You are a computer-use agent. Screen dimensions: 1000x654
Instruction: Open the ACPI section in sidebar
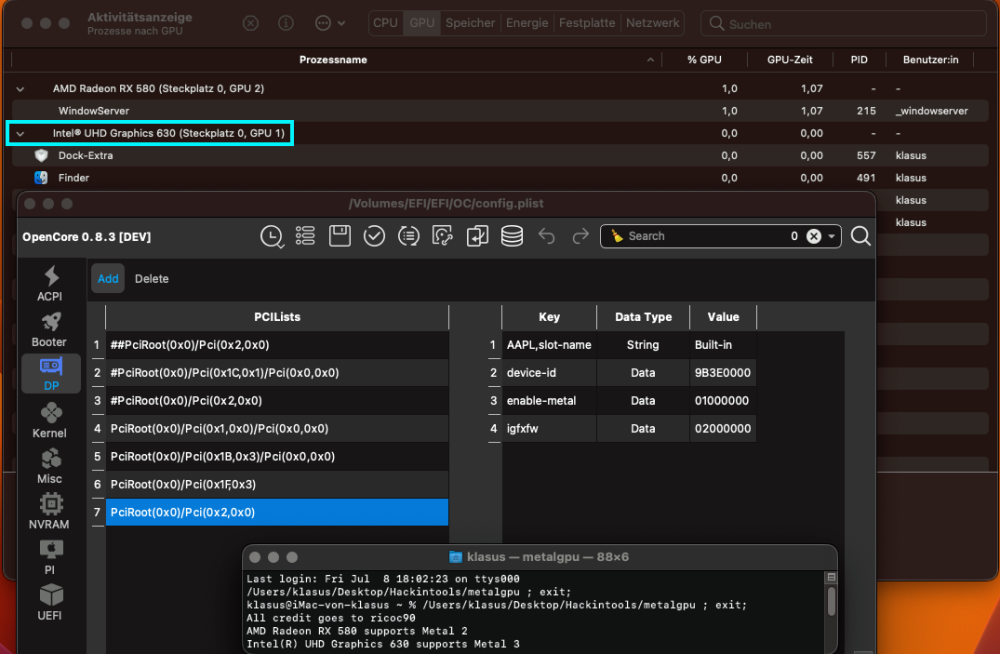coord(50,283)
